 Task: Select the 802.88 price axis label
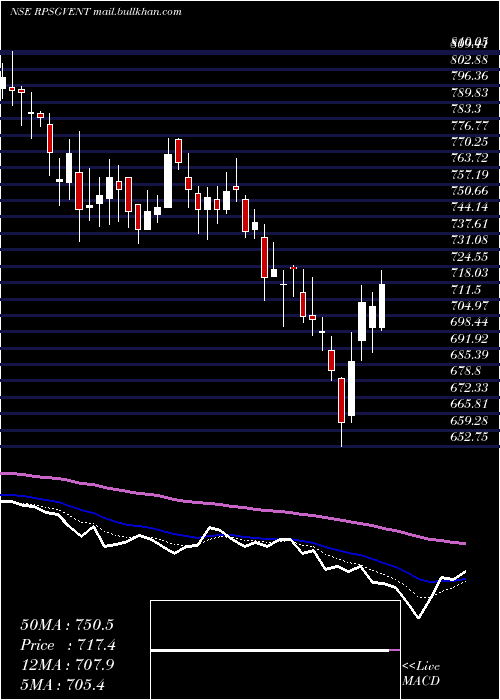pyautogui.click(x=469, y=59)
